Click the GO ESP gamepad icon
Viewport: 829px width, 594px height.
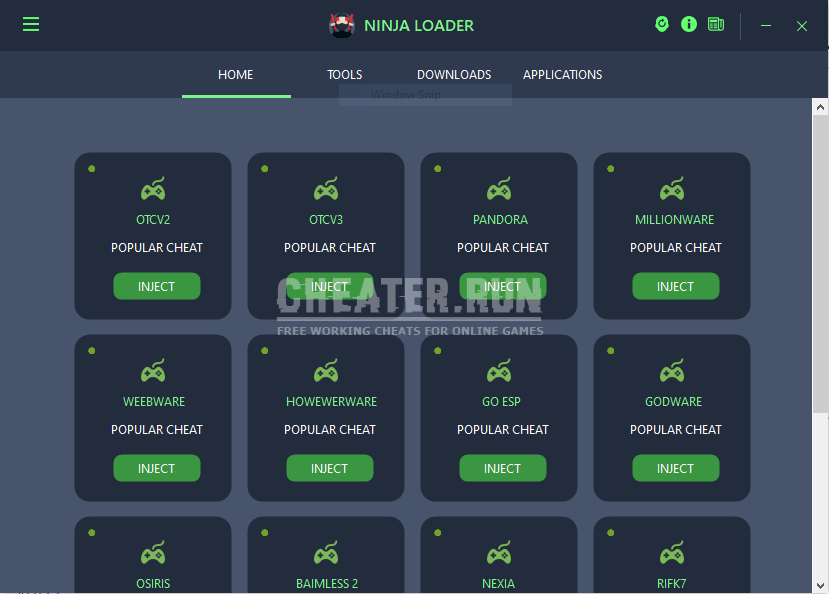tap(499, 370)
